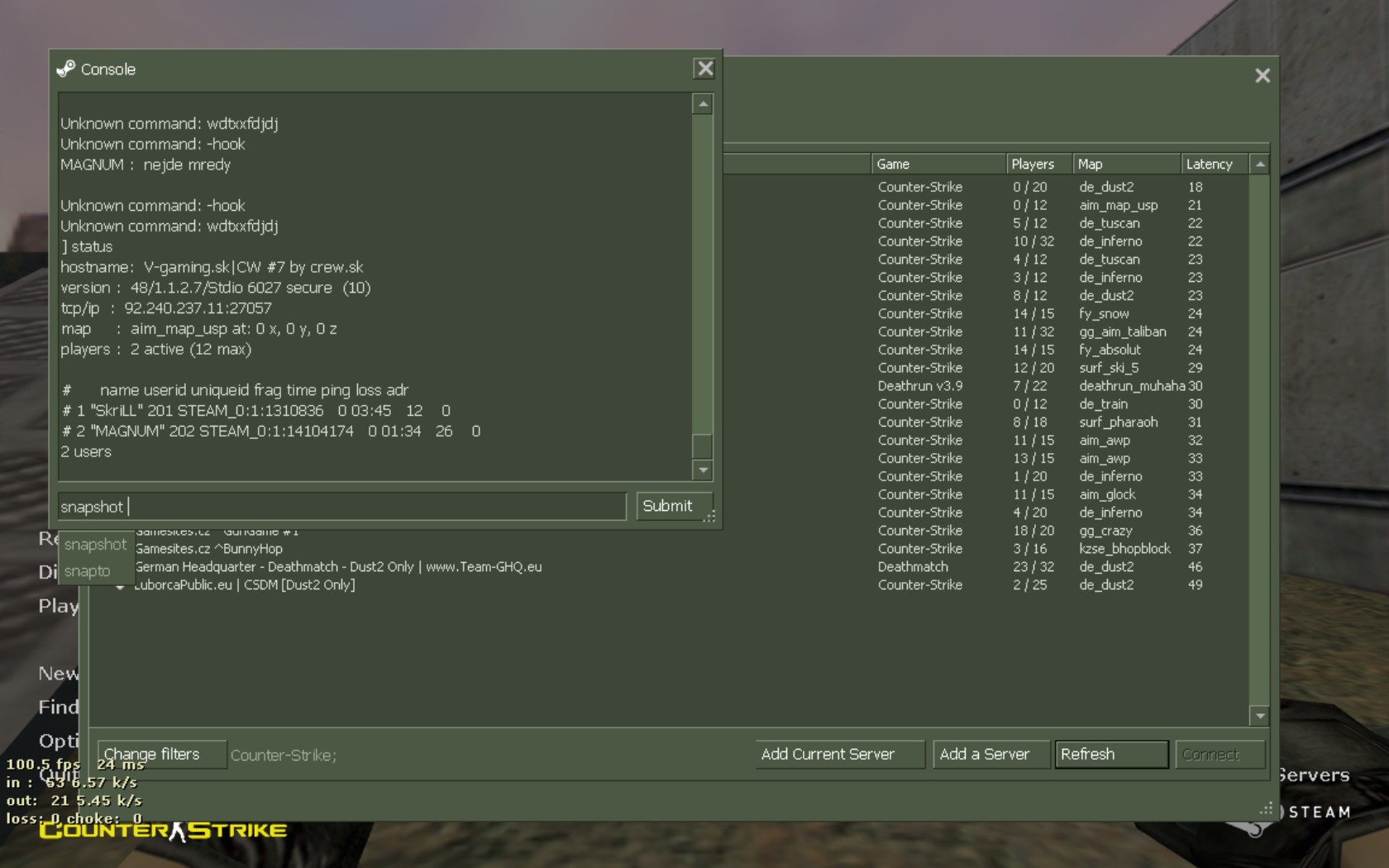
Task: Click the console command input field
Action: (x=342, y=506)
